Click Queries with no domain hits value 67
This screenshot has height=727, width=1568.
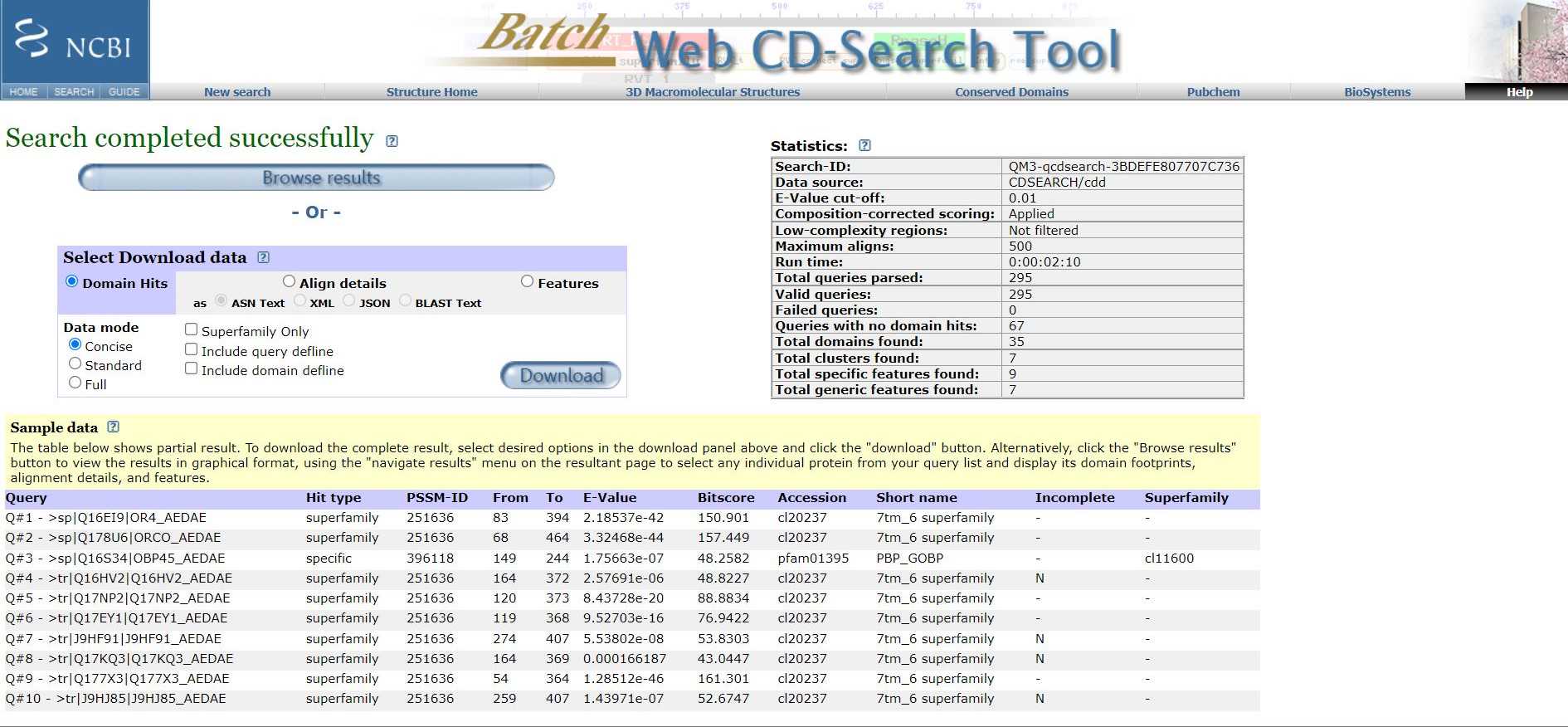[x=1016, y=325]
